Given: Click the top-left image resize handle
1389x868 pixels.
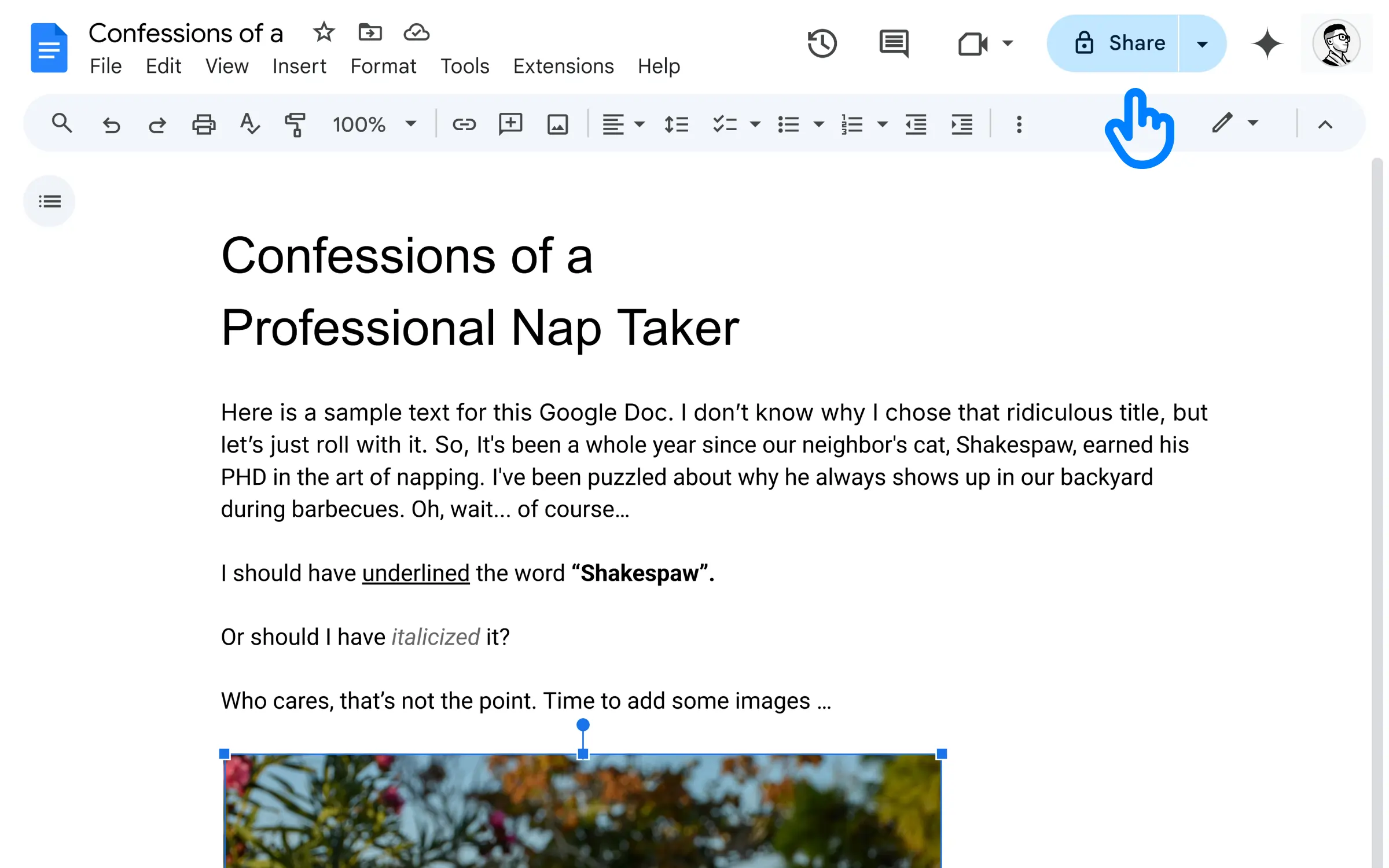Looking at the screenshot, I should [x=224, y=753].
